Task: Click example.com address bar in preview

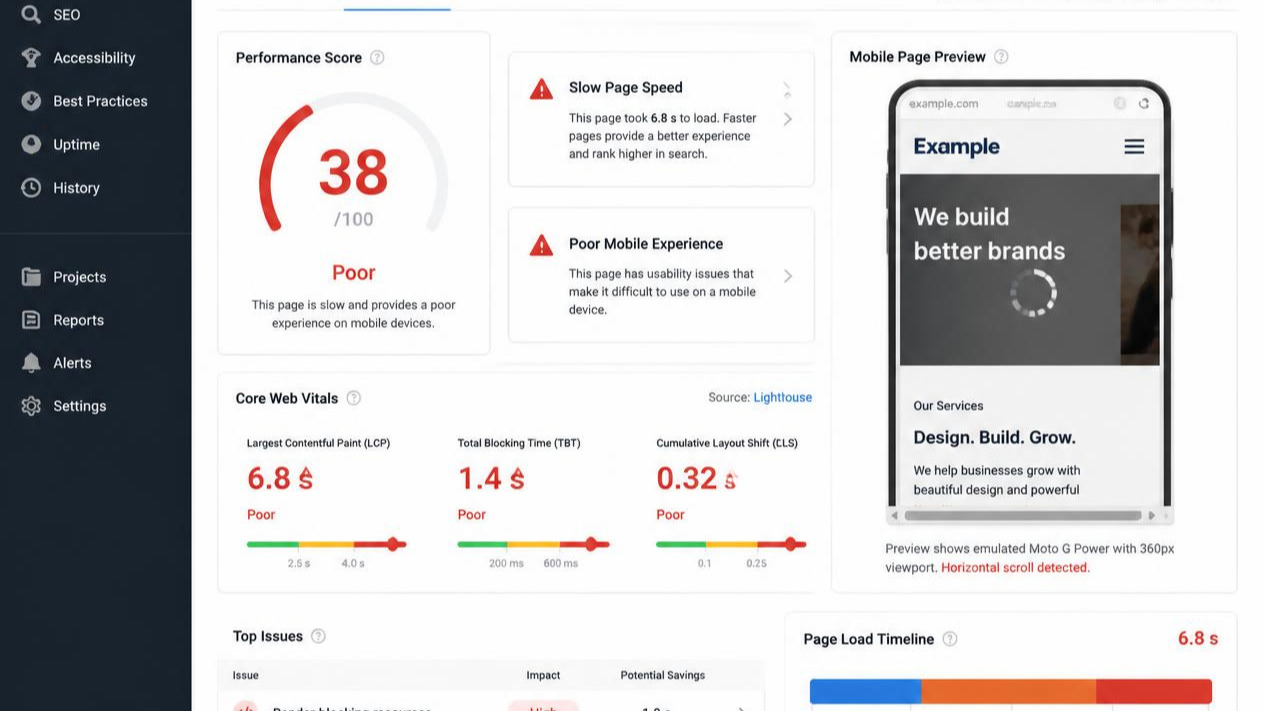Action: click(943, 103)
